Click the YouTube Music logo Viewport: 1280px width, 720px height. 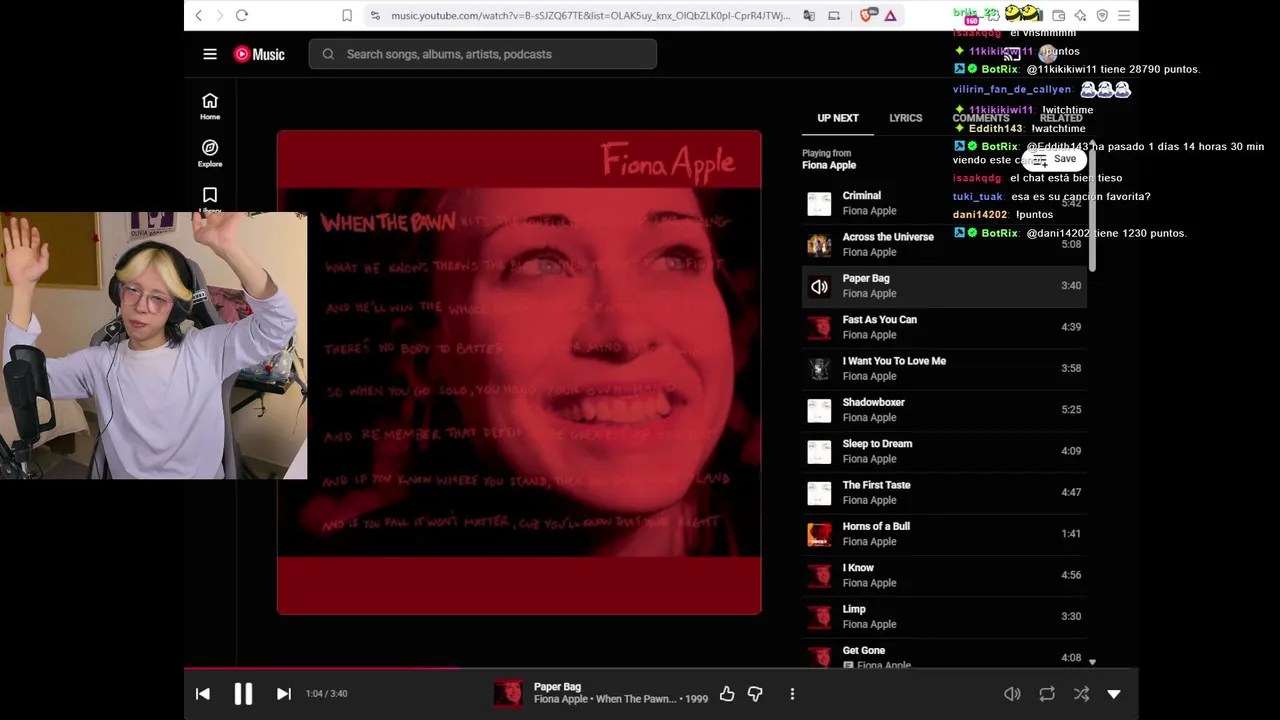point(259,54)
